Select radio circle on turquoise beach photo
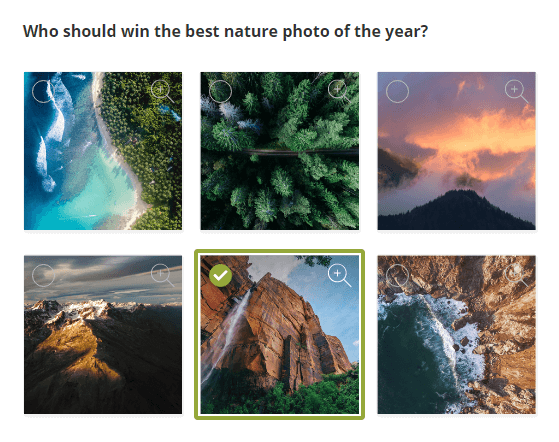Screen dimensions: 559x442 43,91
